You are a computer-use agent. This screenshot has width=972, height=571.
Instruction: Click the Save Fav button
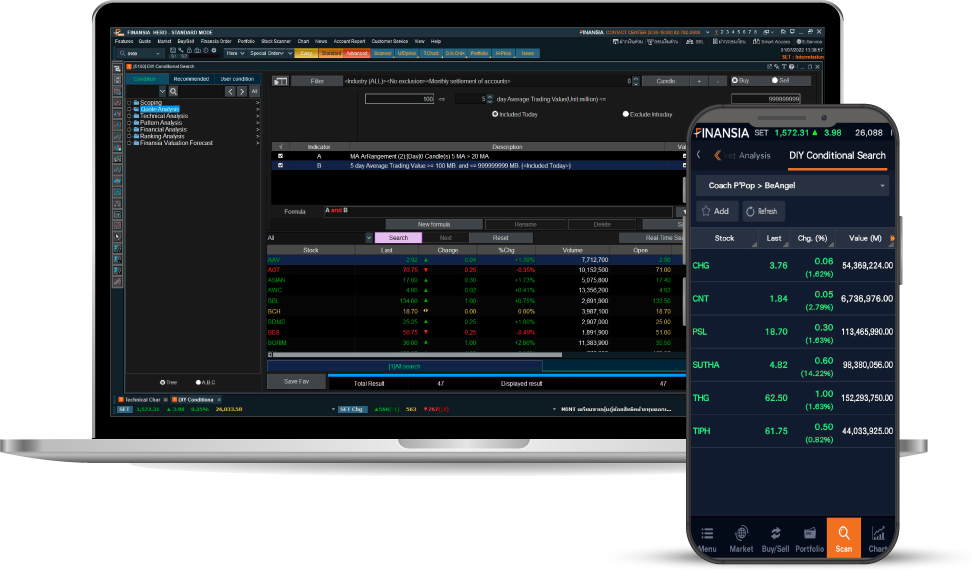[x=296, y=382]
